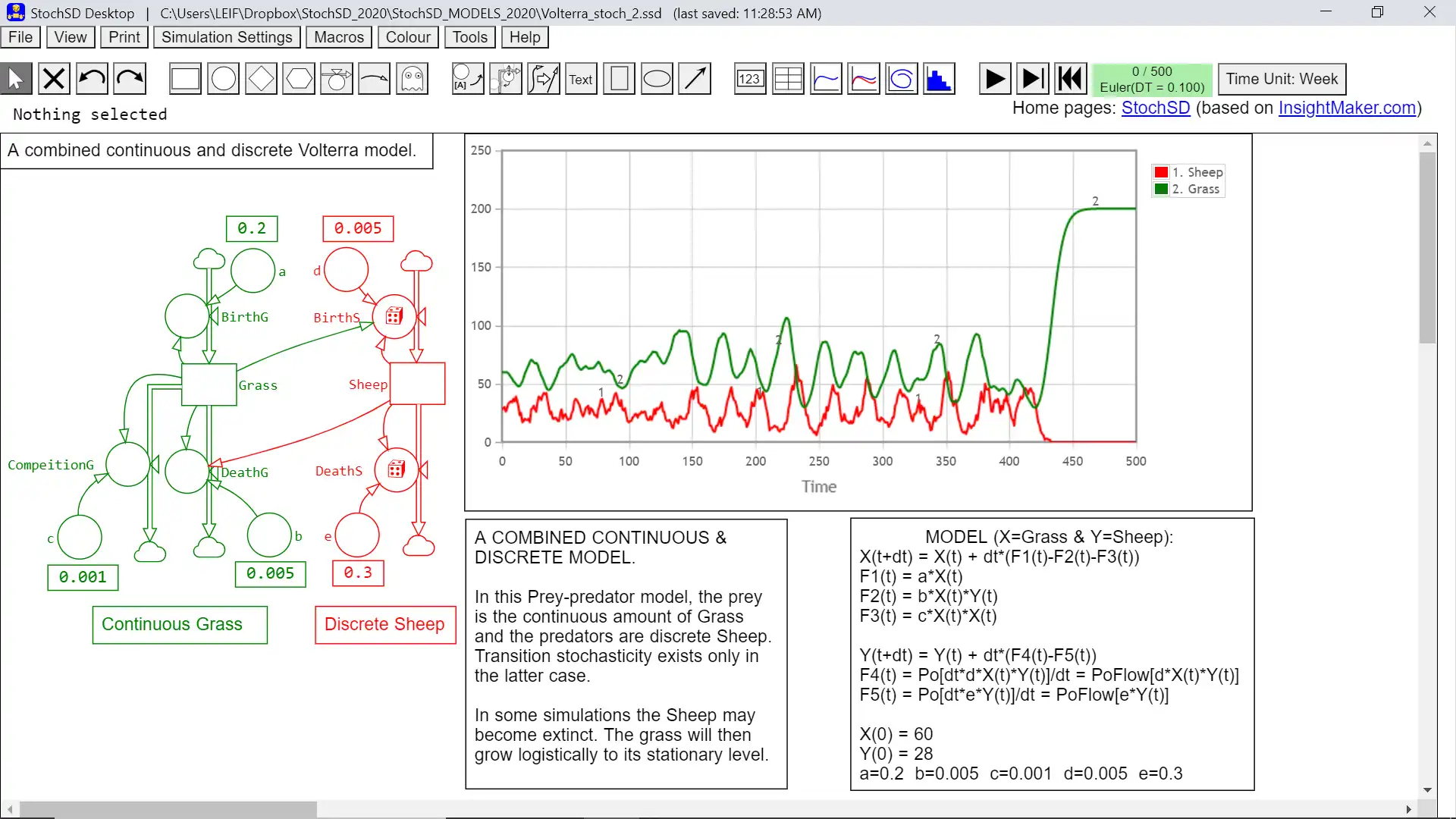The height and width of the screenshot is (819, 1456).
Task: Click the InsightMaker.com homepage link
Action: (x=1349, y=108)
